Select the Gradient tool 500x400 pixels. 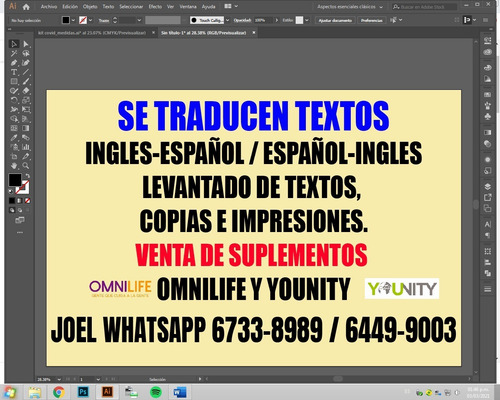26,128
